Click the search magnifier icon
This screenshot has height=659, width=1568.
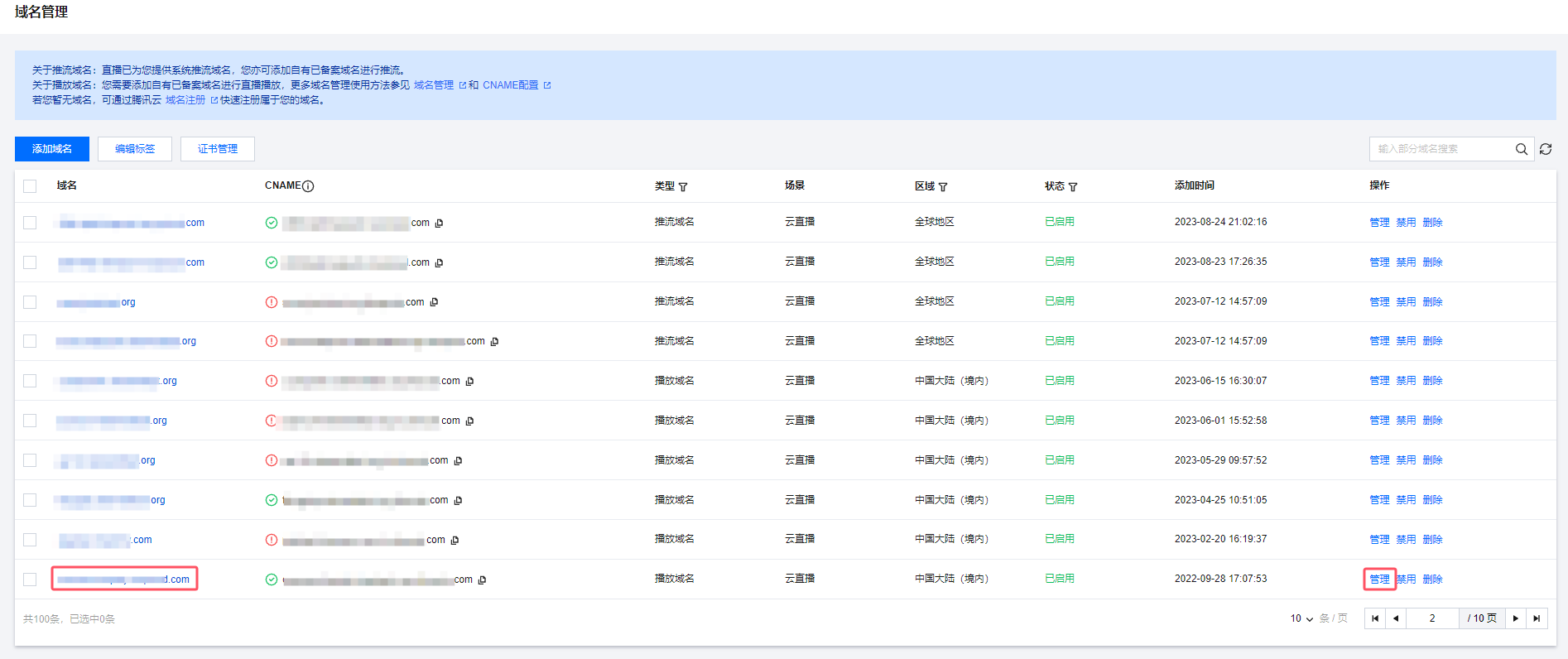[x=1521, y=149]
